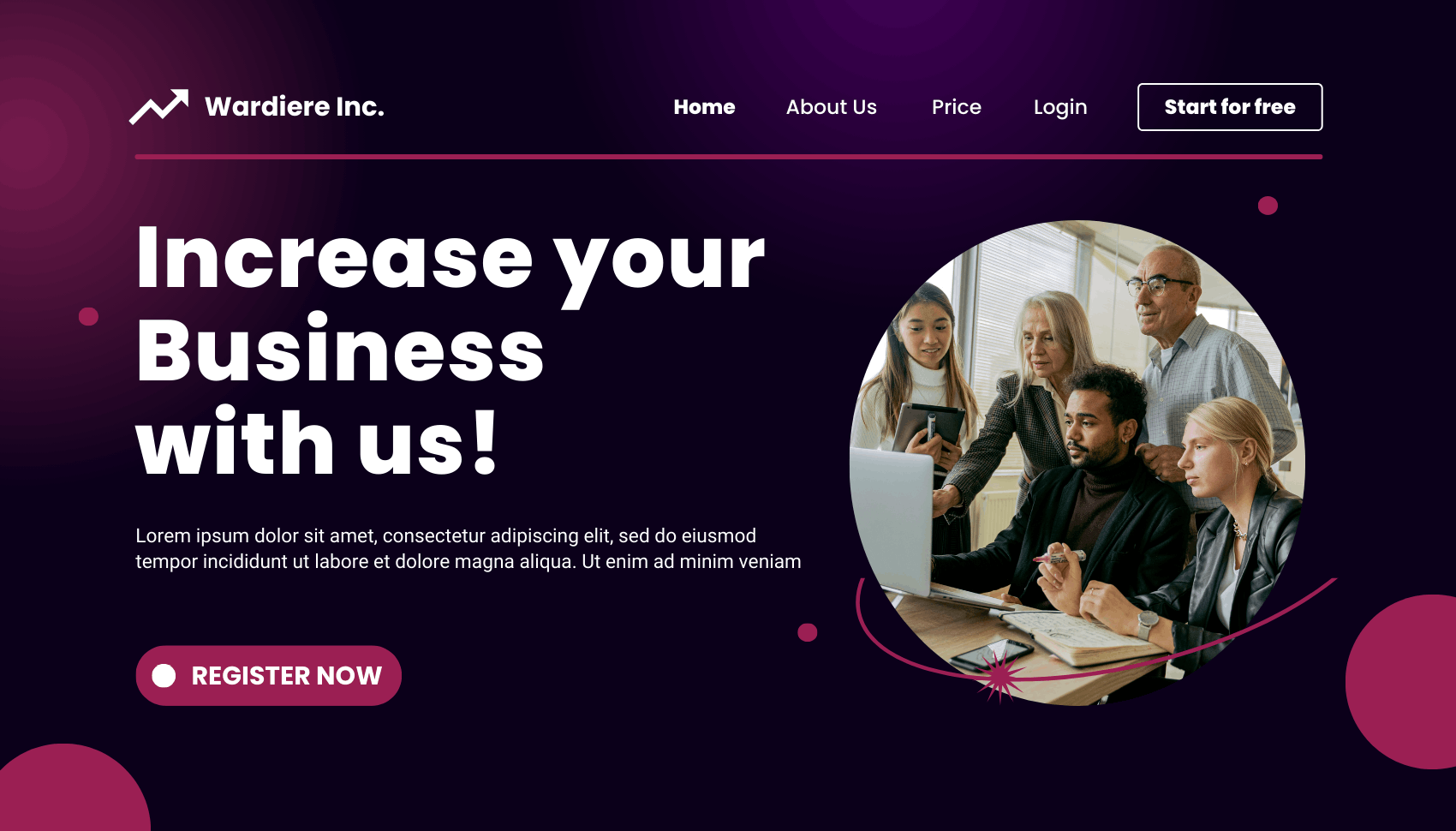Click the pink horizontal divider under navigation
The height and width of the screenshot is (831, 1456).
[x=728, y=157]
